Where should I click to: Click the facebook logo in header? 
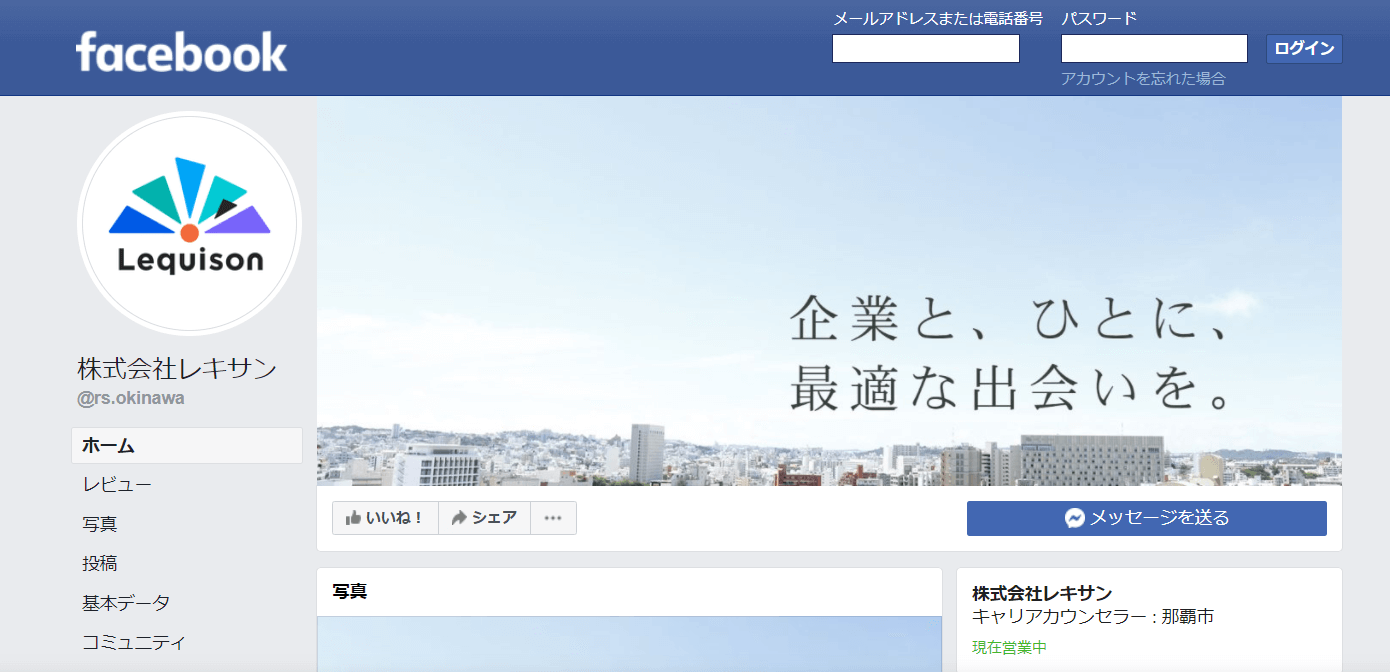pos(181,51)
